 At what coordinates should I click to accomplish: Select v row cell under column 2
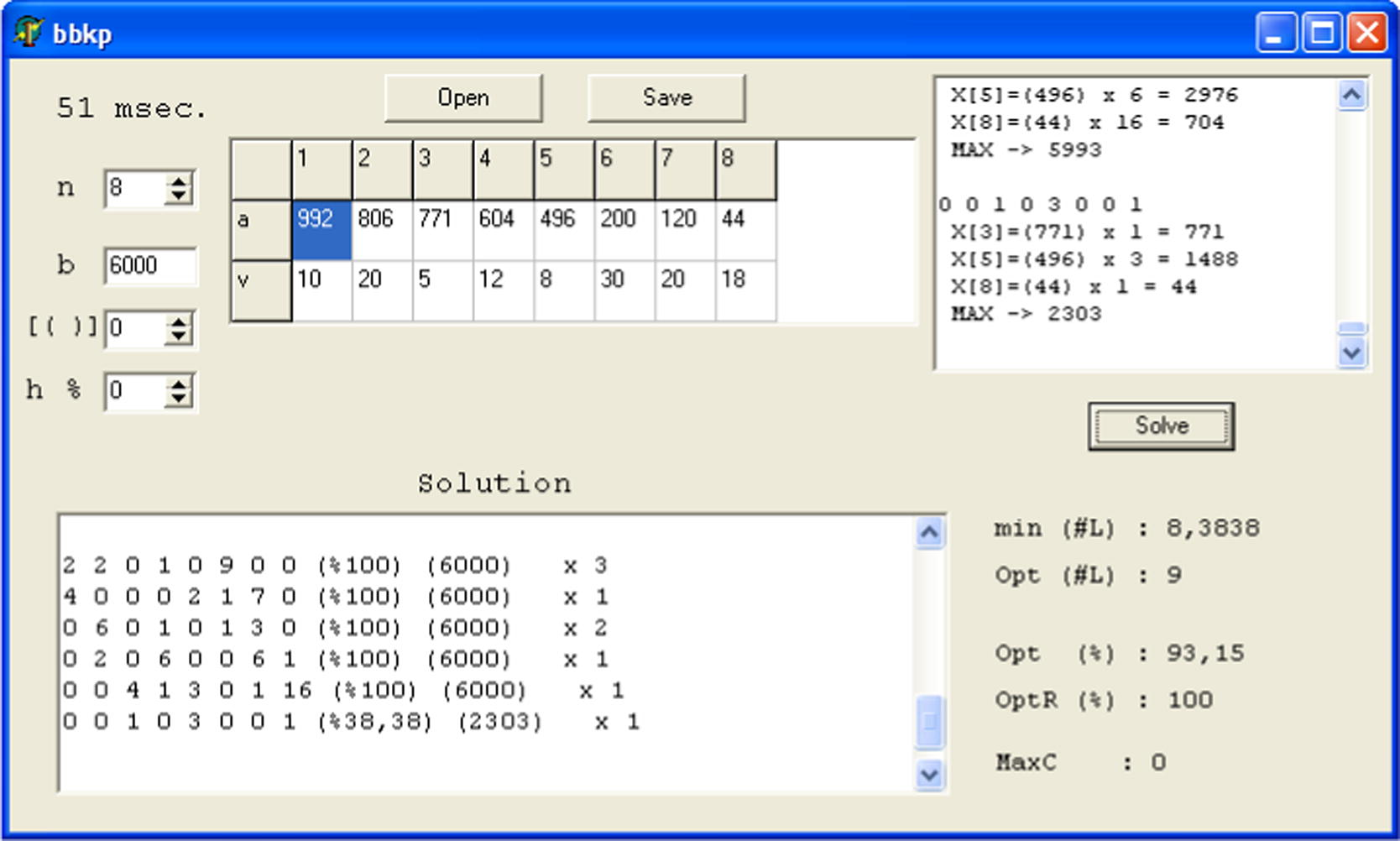pyautogui.click(x=383, y=290)
